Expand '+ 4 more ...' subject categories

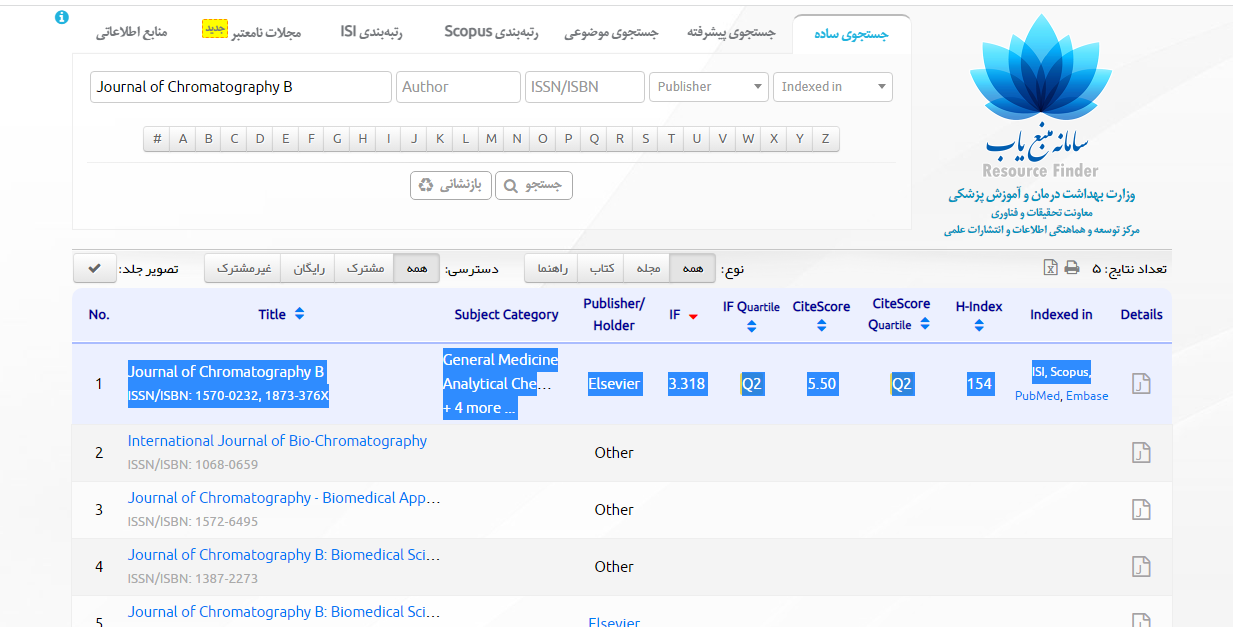pyautogui.click(x=480, y=408)
